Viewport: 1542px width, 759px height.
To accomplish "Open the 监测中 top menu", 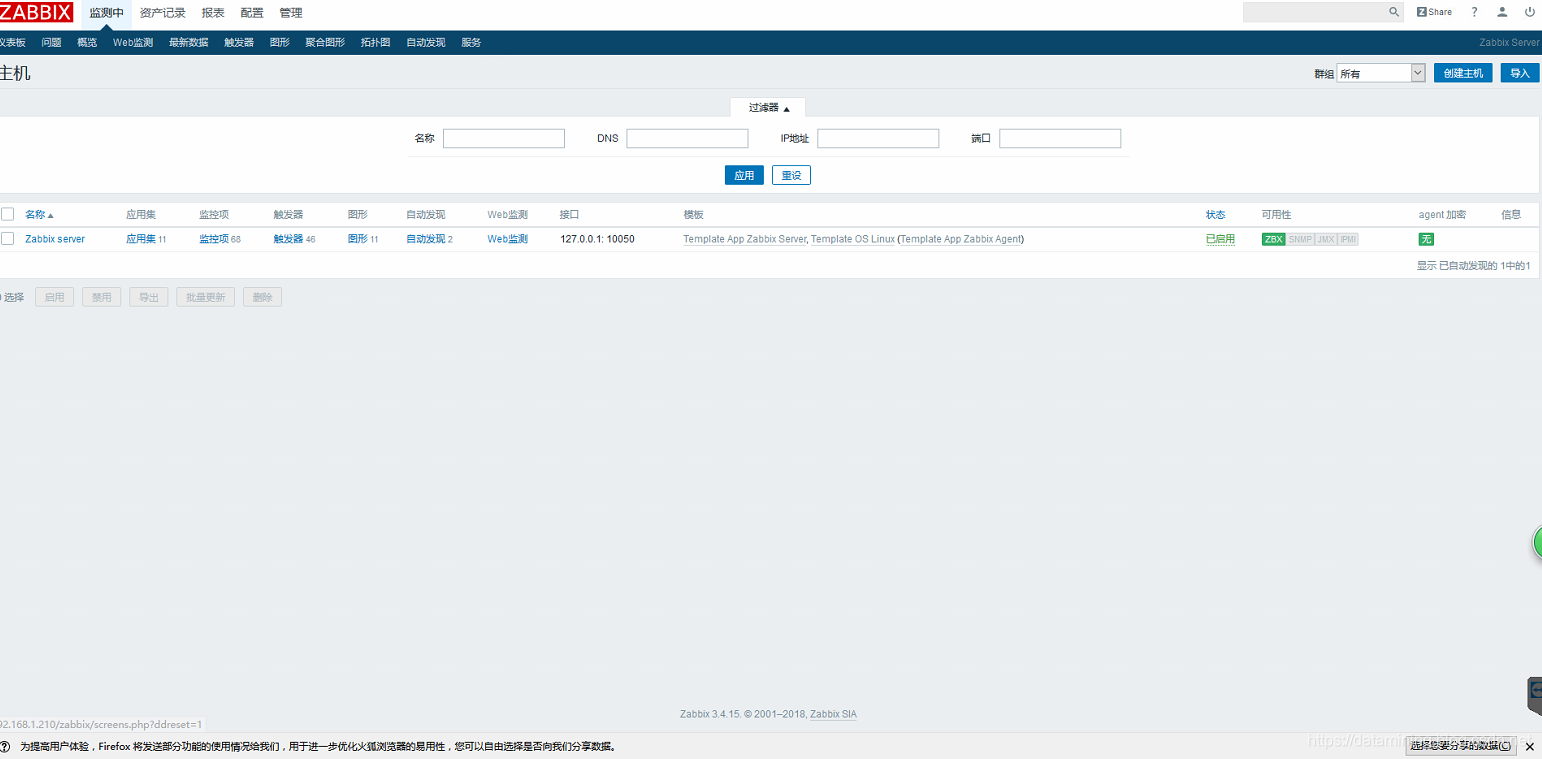I will pos(106,13).
